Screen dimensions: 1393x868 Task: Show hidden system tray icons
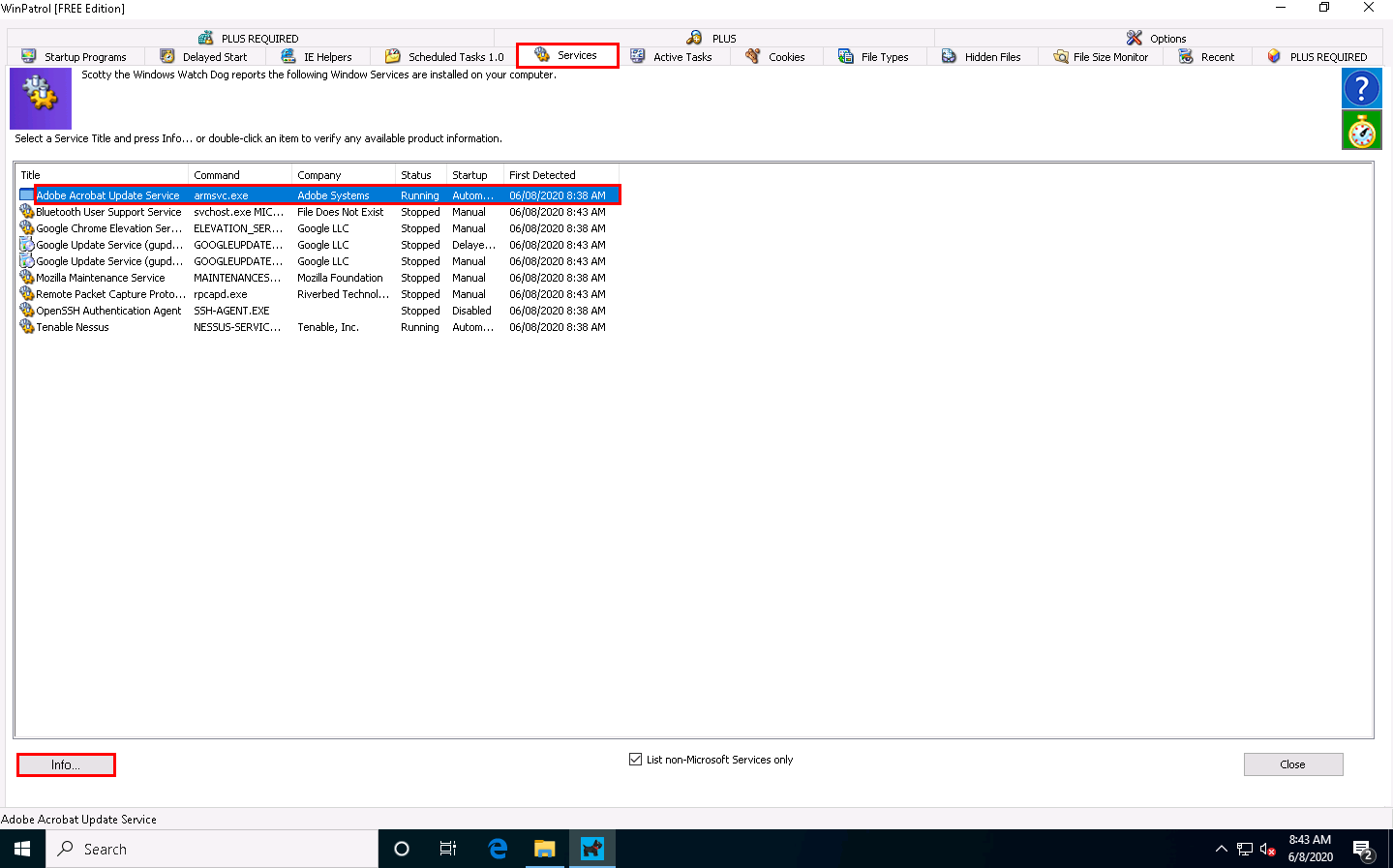[x=1221, y=849]
